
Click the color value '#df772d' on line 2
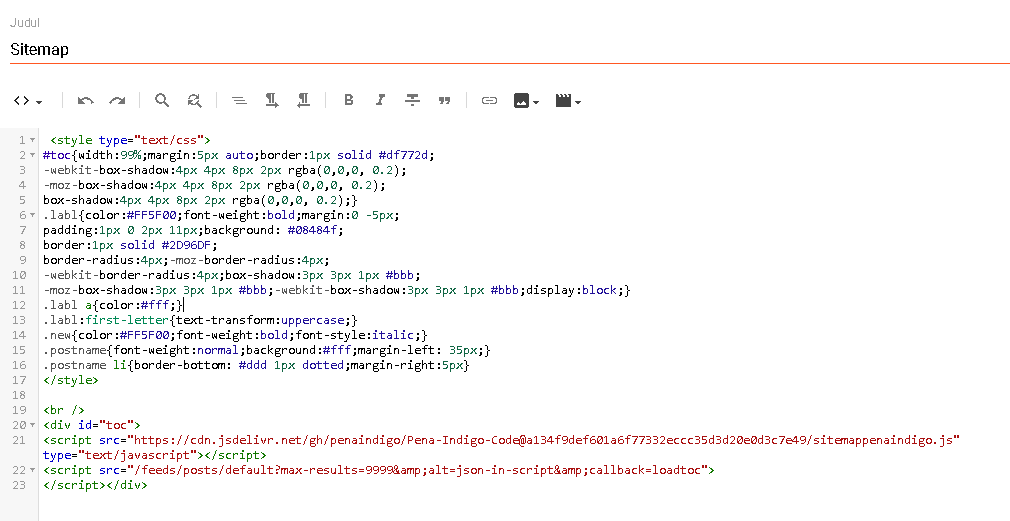[406, 155]
